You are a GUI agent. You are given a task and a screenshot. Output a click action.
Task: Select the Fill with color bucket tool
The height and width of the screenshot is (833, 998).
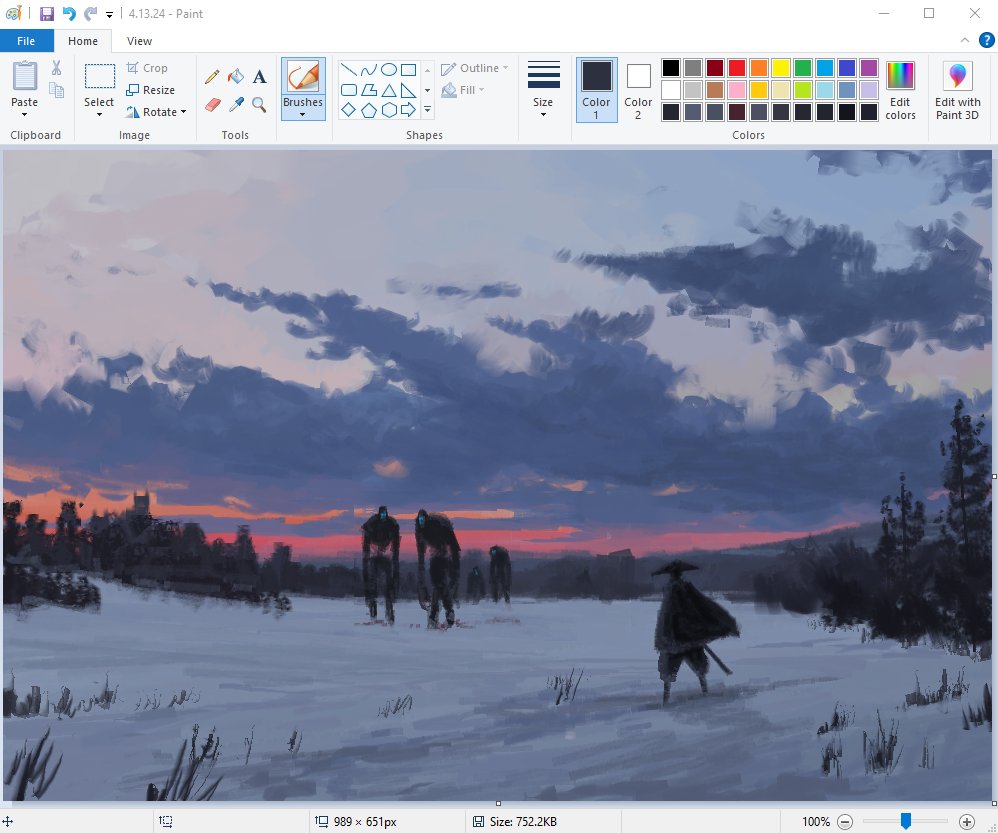pos(236,77)
